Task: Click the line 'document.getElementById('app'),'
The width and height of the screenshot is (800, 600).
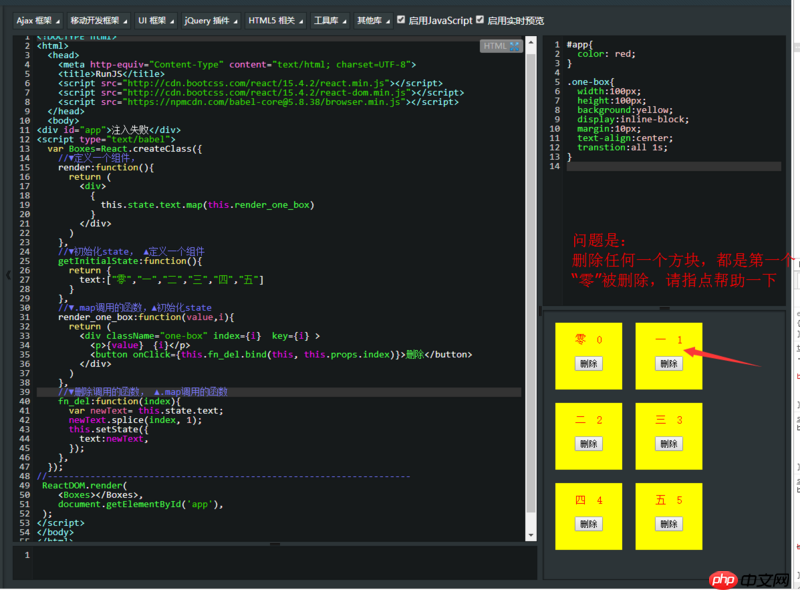Action: (141, 505)
